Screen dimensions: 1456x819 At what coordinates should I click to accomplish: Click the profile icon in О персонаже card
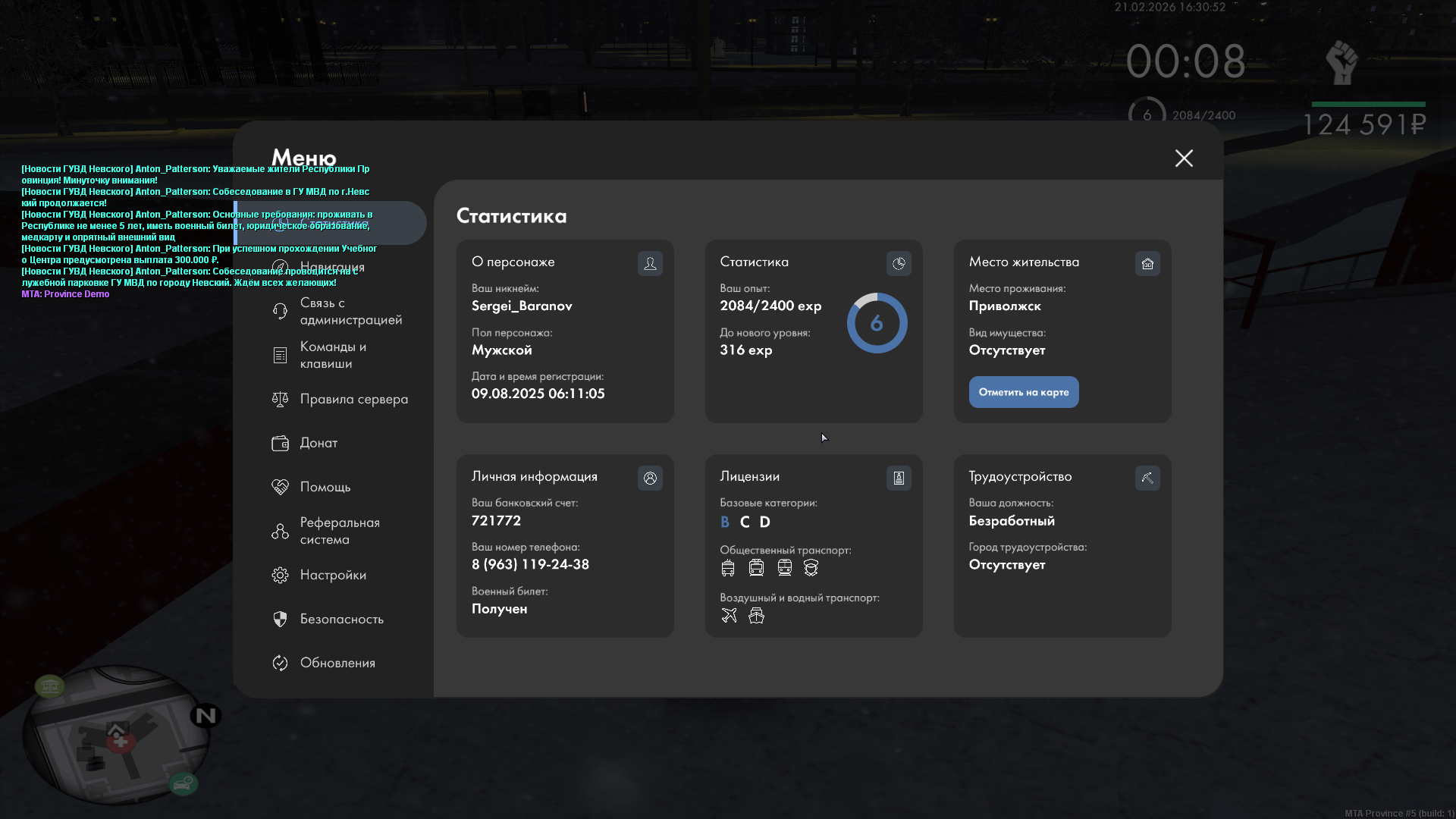coord(650,263)
